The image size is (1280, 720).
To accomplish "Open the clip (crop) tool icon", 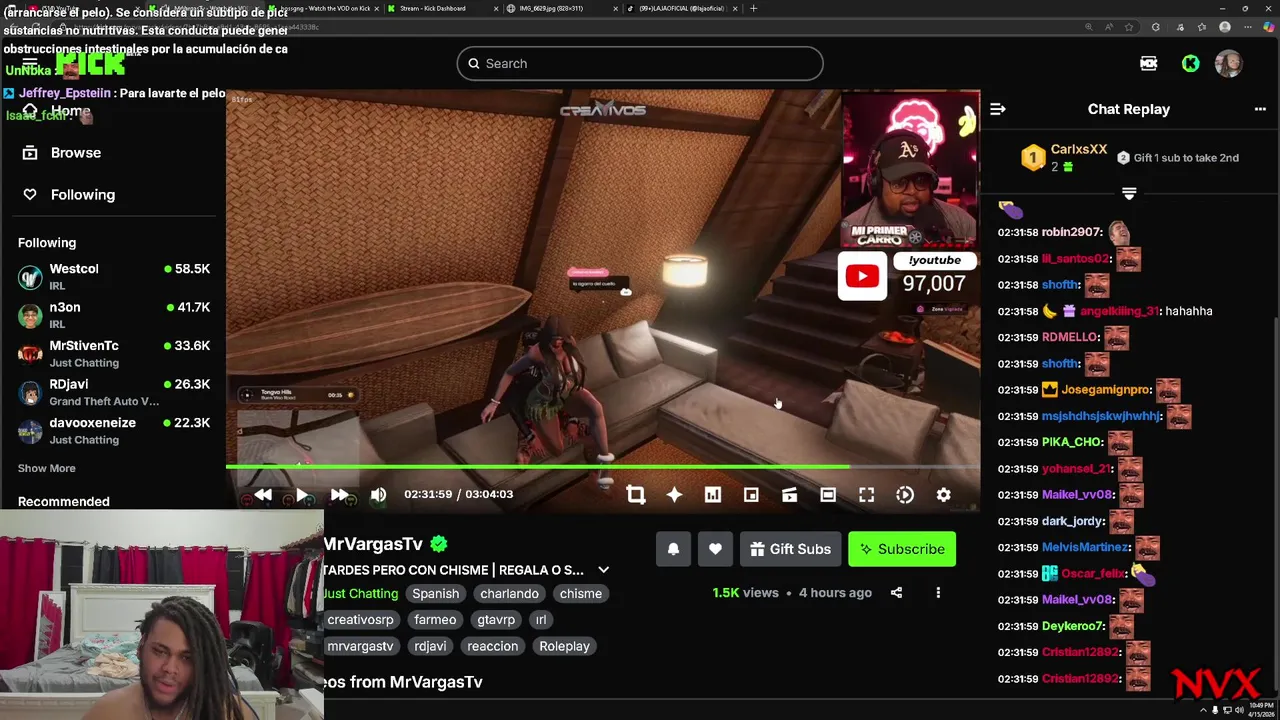I will click(635, 494).
